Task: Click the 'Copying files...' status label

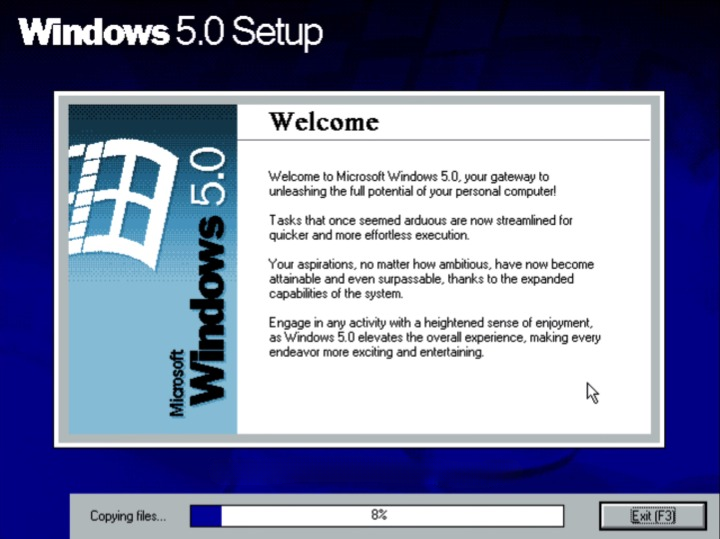Action: [x=128, y=516]
